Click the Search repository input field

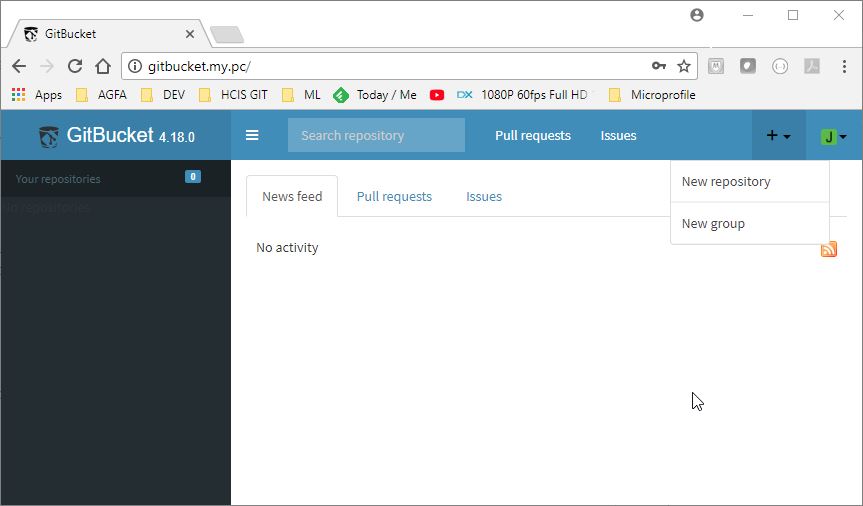pos(376,136)
